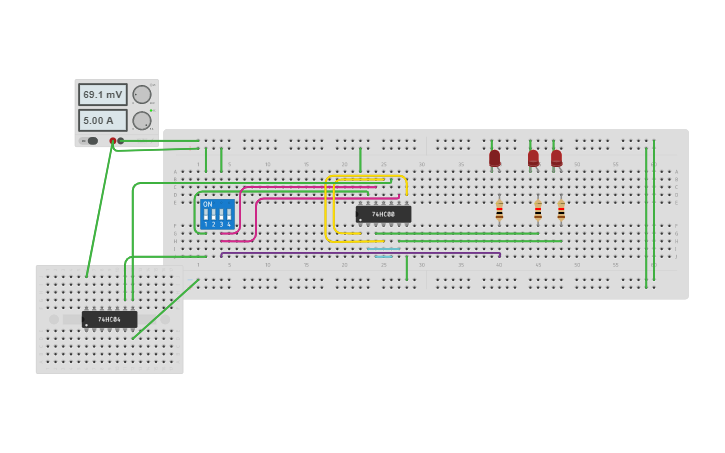Select the leftmost resistor

(x=499, y=210)
